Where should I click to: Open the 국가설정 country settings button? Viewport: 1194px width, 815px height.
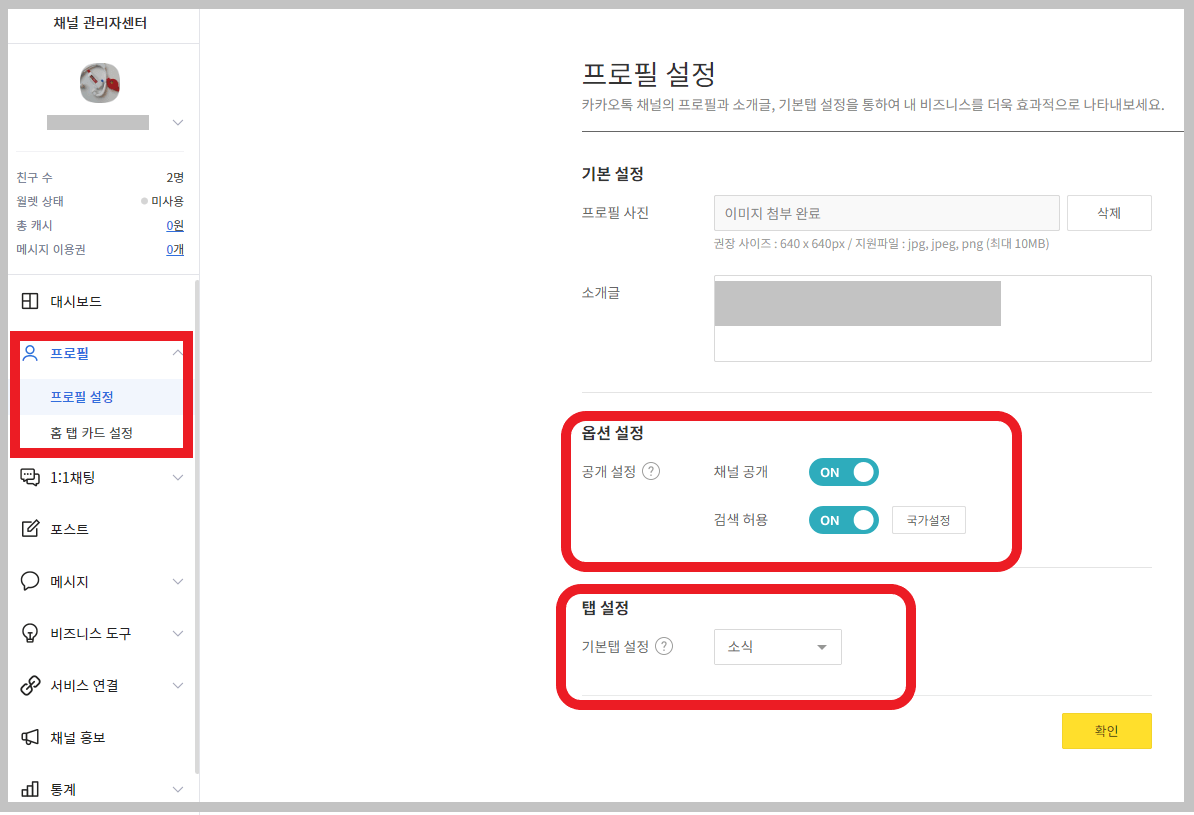click(x=928, y=519)
